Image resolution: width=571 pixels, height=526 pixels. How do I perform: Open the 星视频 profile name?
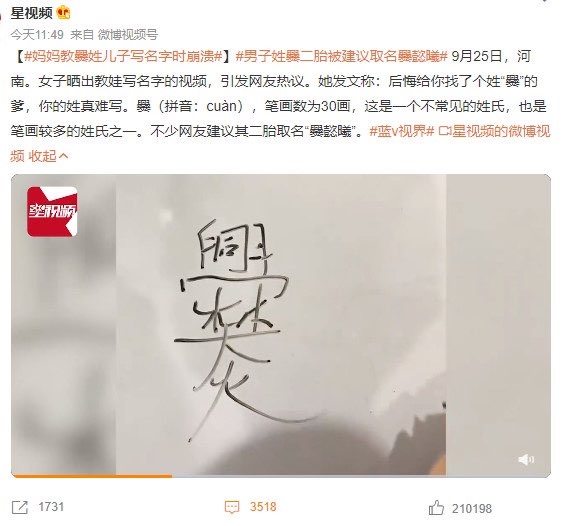pyautogui.click(x=31, y=13)
